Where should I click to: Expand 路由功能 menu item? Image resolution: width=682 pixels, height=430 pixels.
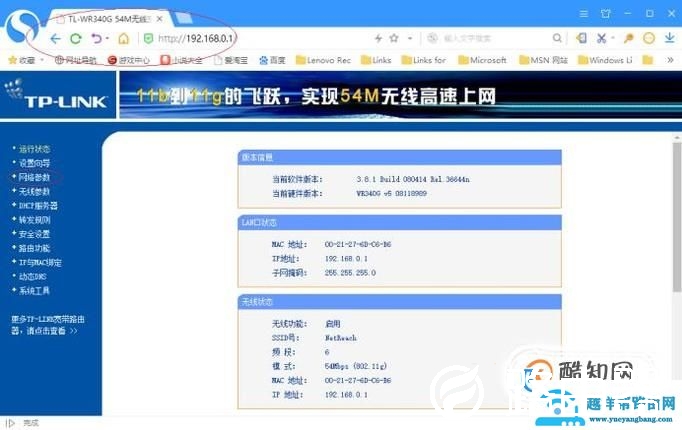(34, 248)
